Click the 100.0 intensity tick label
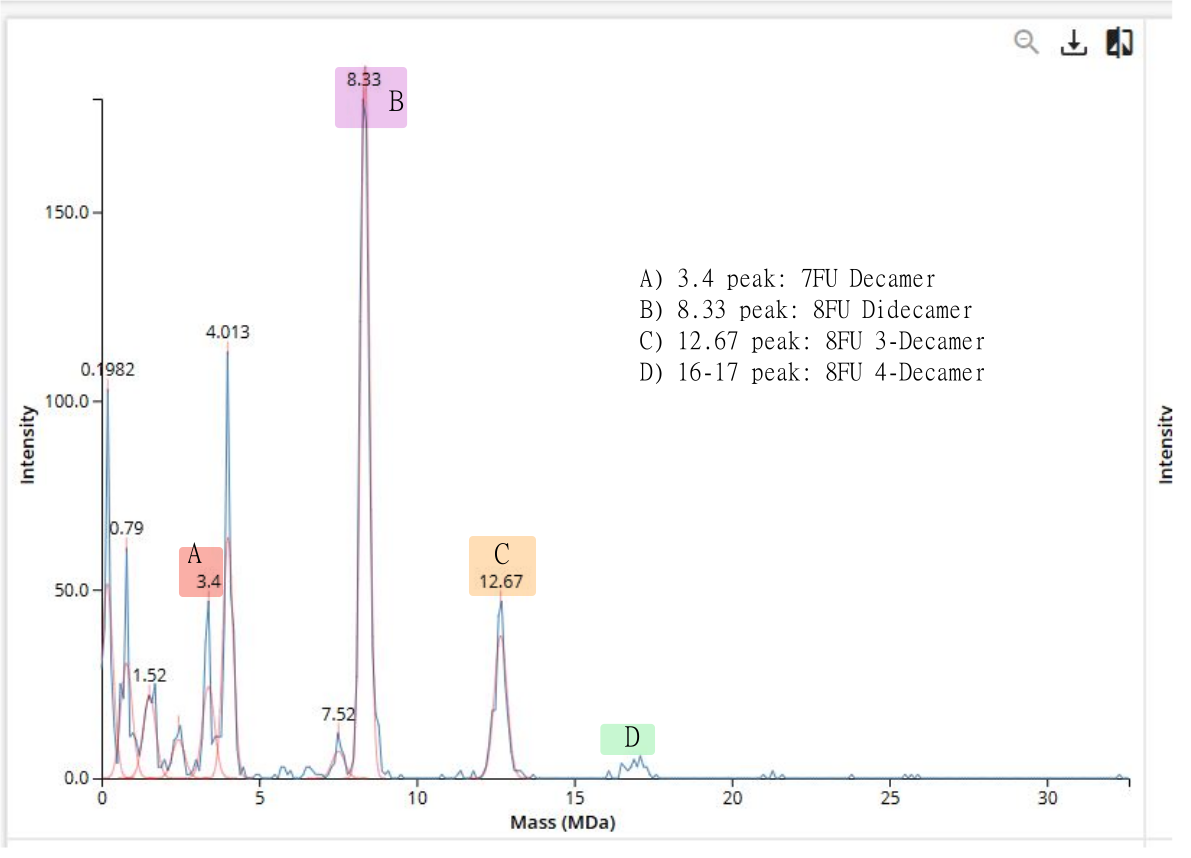 point(67,401)
